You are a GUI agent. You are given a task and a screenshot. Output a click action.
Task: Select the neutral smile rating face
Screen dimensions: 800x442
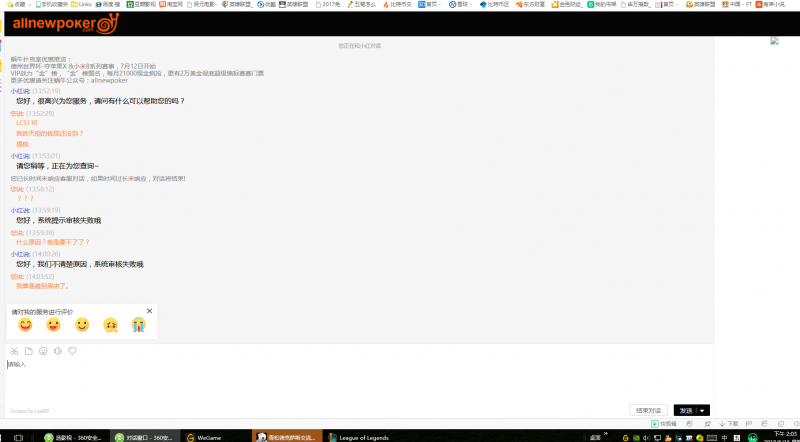82,325
